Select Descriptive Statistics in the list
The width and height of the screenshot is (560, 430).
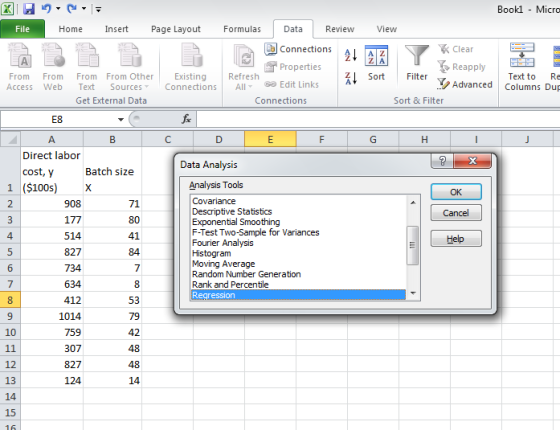click(x=298, y=211)
